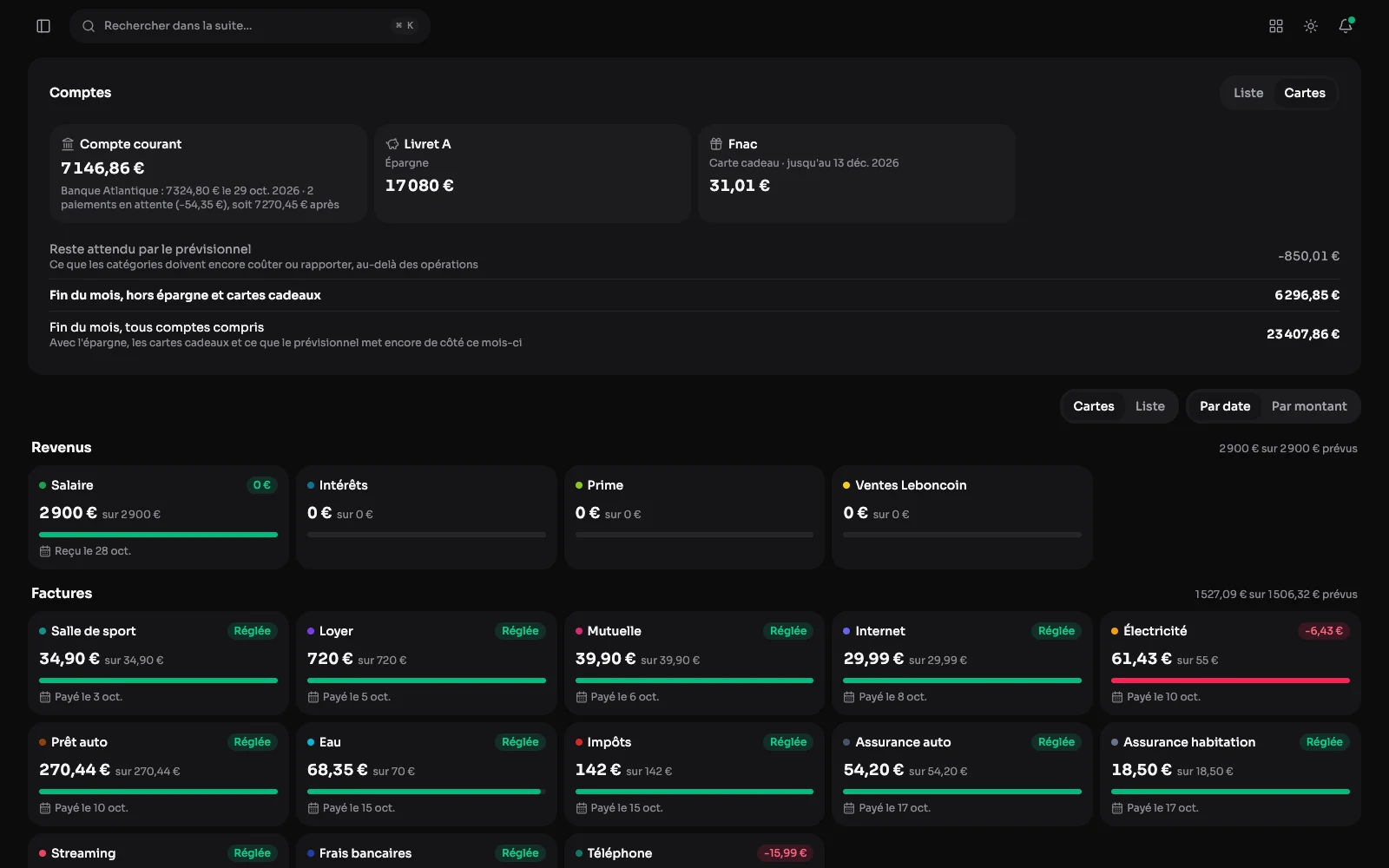Switch Comptes view to Cartes
1389x868 pixels.
tap(1305, 93)
